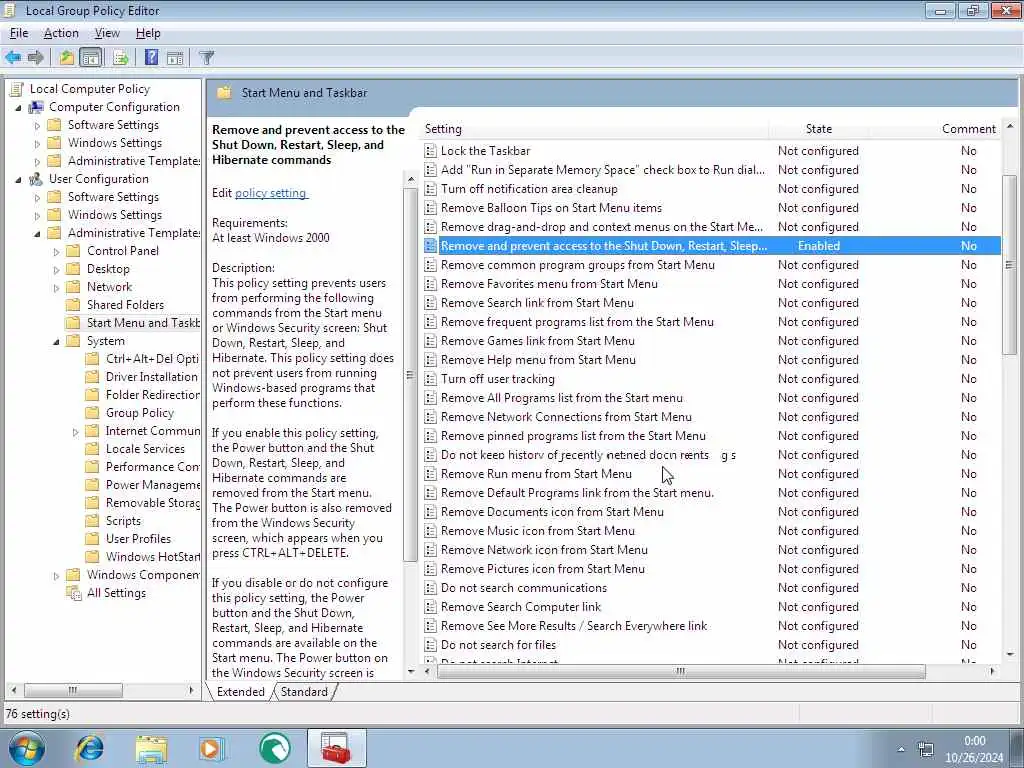Click the tree pane horizontal scrollbar thumb

click(72, 690)
